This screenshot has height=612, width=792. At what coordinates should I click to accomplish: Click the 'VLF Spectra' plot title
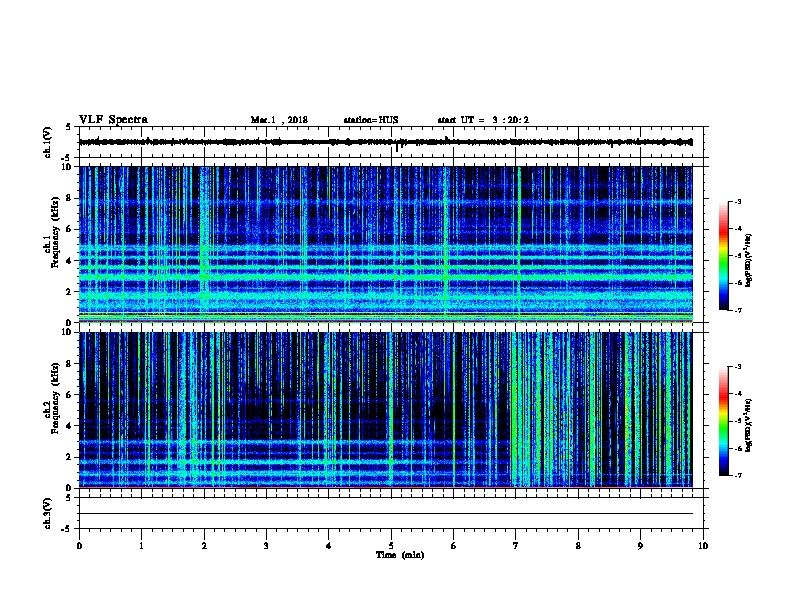point(113,120)
